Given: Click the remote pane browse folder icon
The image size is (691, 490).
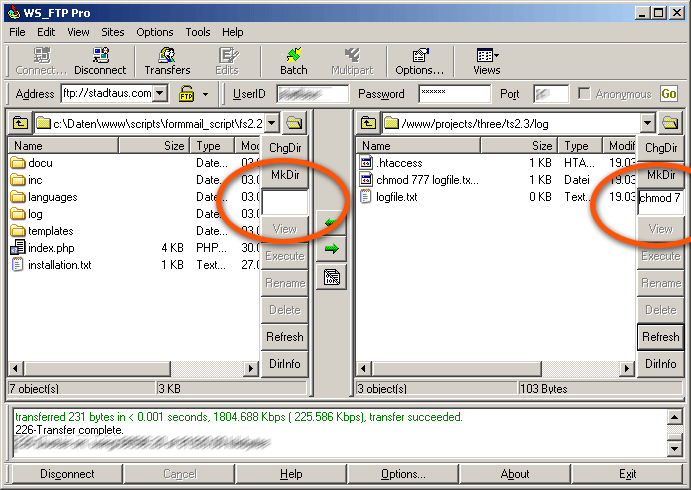Looking at the screenshot, I should 670,123.
